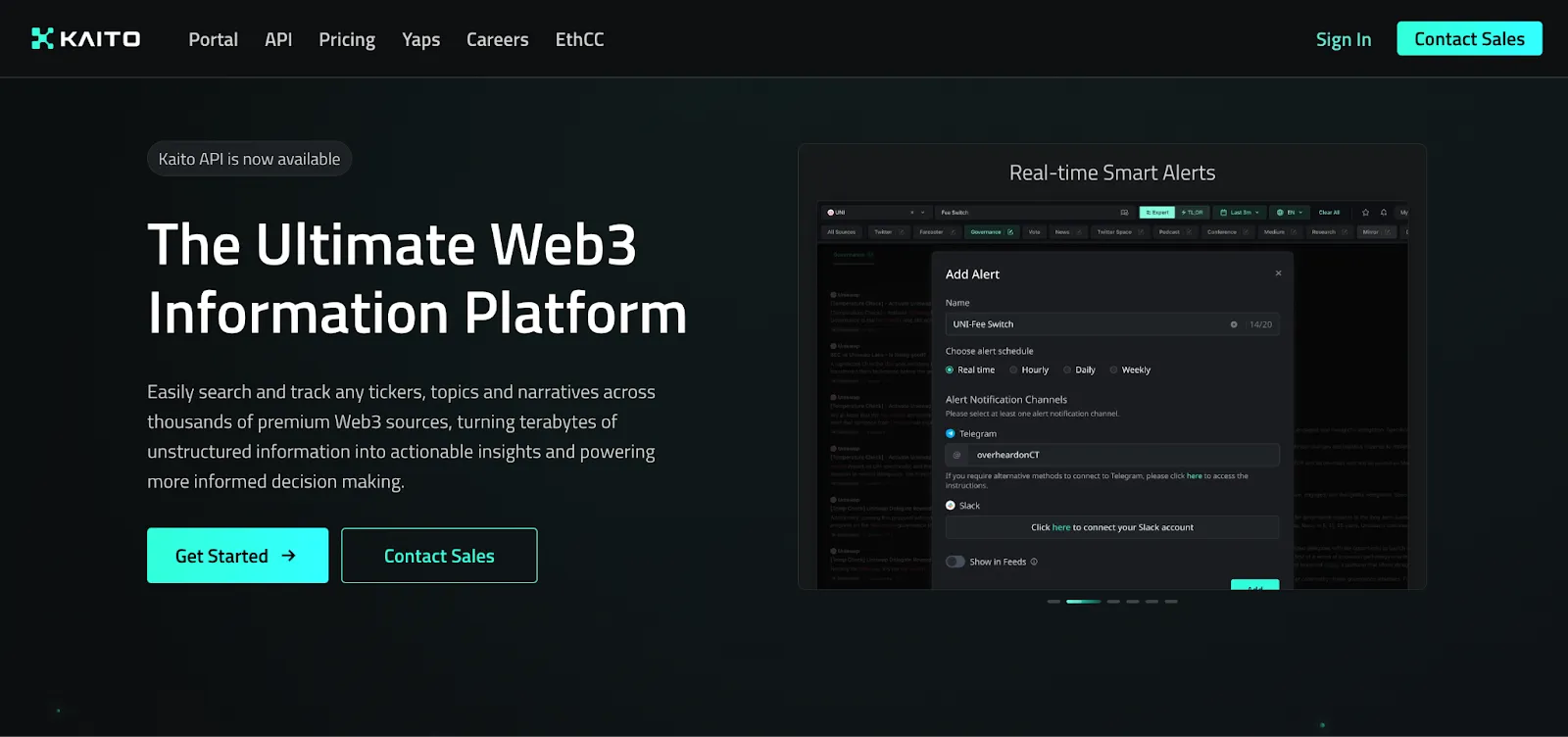This screenshot has height=737, width=1568.
Task: Visit the EthCC nav item
Action: [579, 39]
